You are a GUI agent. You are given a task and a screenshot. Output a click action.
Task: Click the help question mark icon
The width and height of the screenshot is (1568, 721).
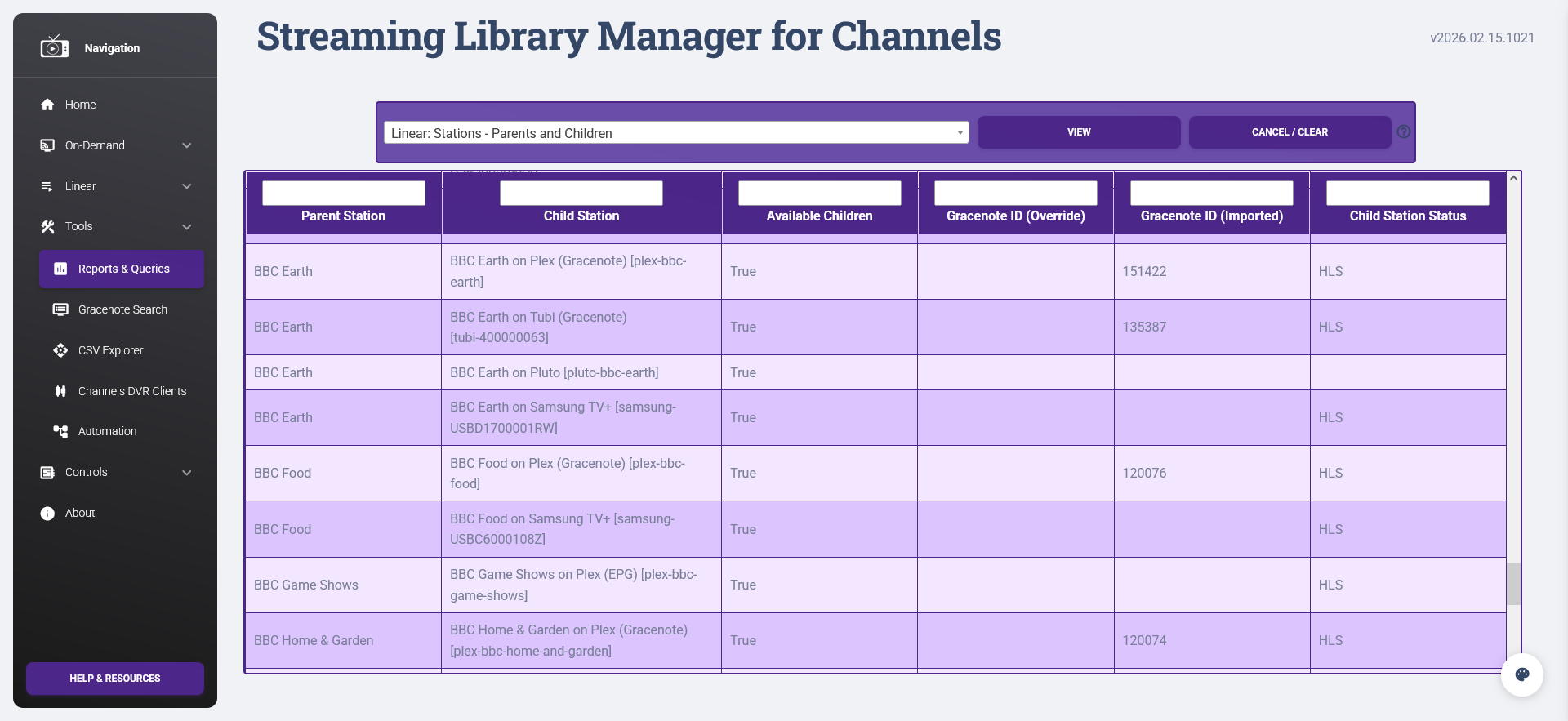point(1403,131)
